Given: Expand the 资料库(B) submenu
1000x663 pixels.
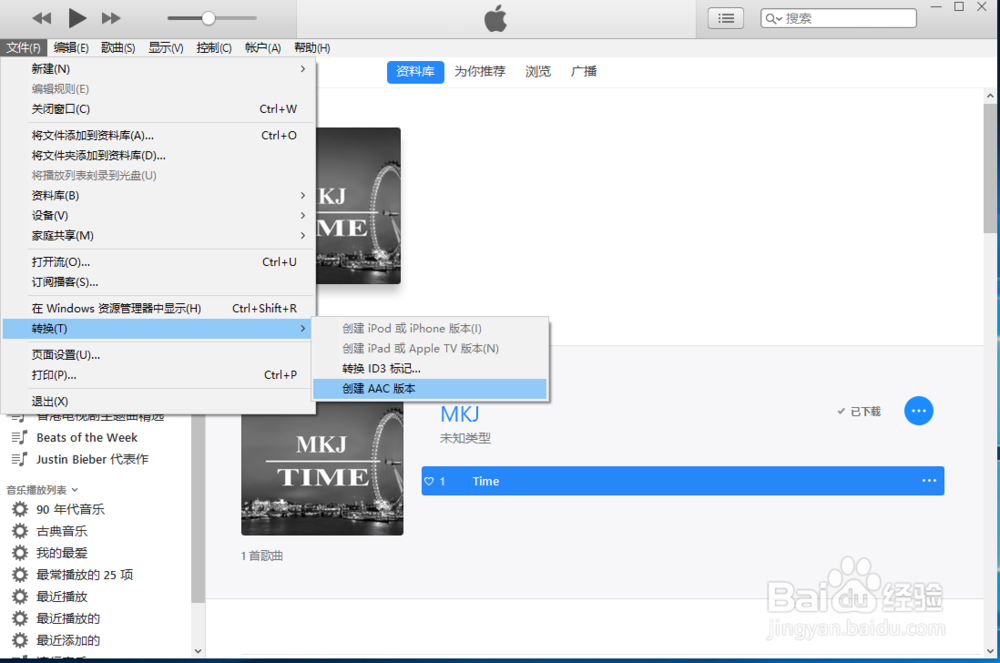Looking at the screenshot, I should point(158,196).
